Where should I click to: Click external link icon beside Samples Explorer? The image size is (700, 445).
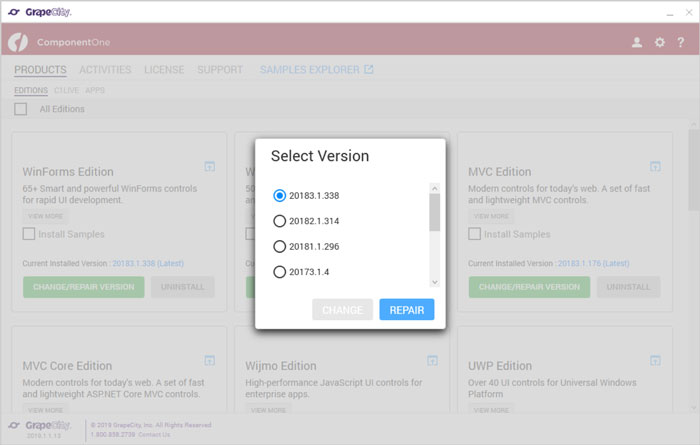point(368,69)
